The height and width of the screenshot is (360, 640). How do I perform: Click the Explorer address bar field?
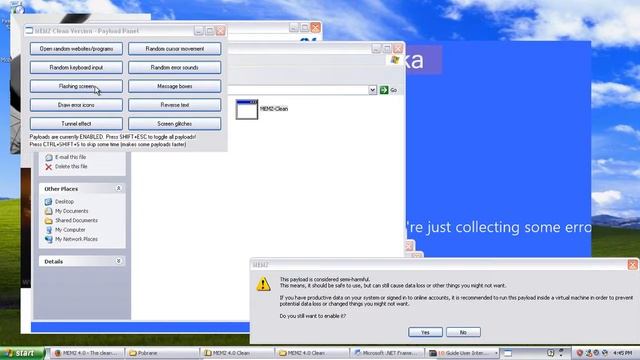pyautogui.click(x=298, y=90)
